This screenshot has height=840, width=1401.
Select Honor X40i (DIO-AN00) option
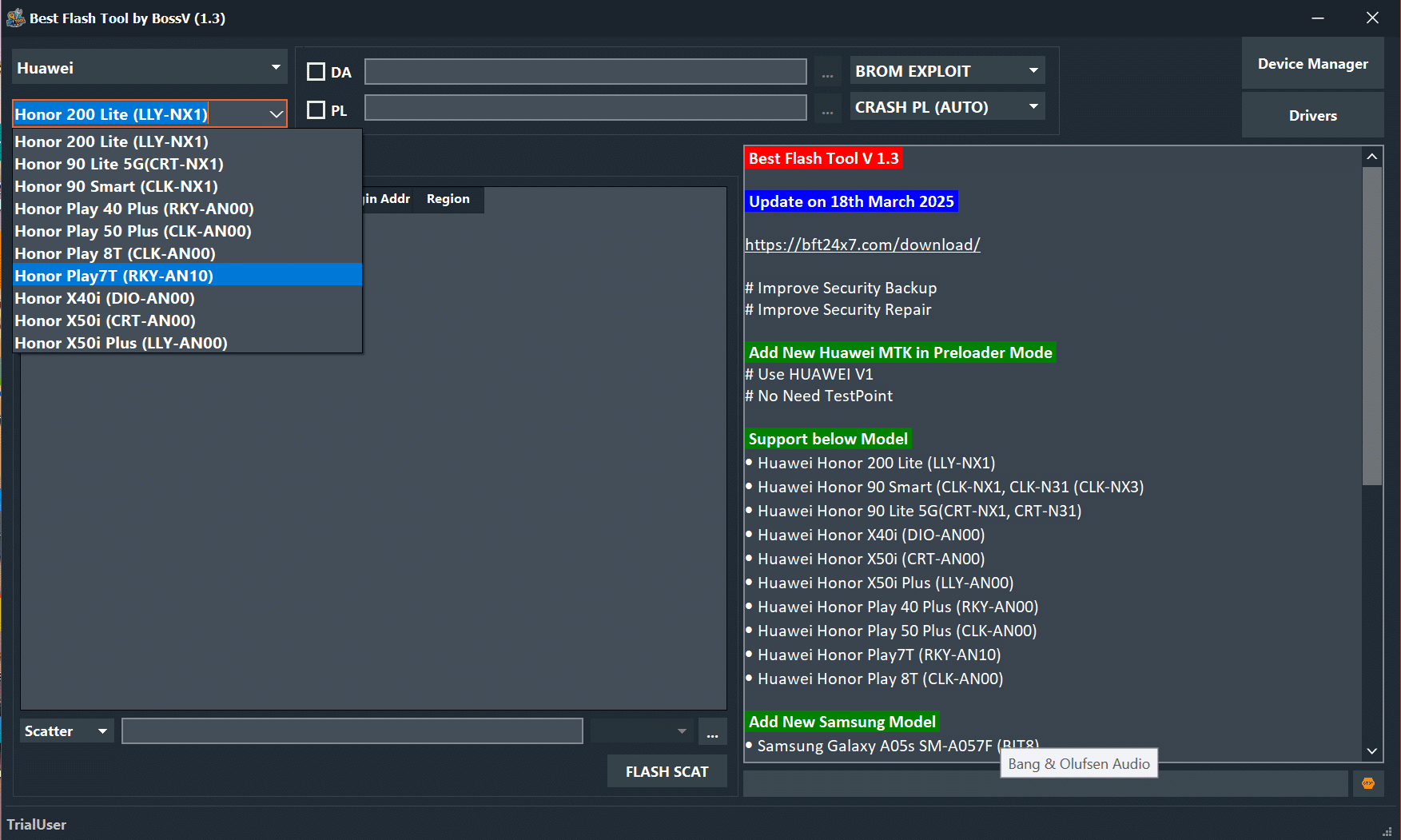pyautogui.click(x=188, y=298)
